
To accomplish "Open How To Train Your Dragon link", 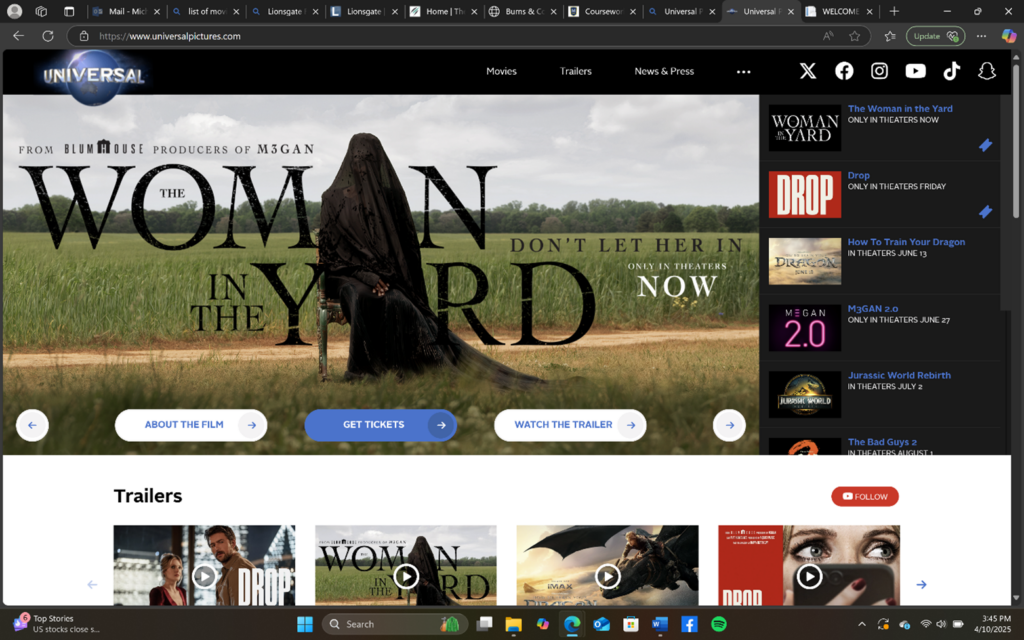I will (x=906, y=241).
